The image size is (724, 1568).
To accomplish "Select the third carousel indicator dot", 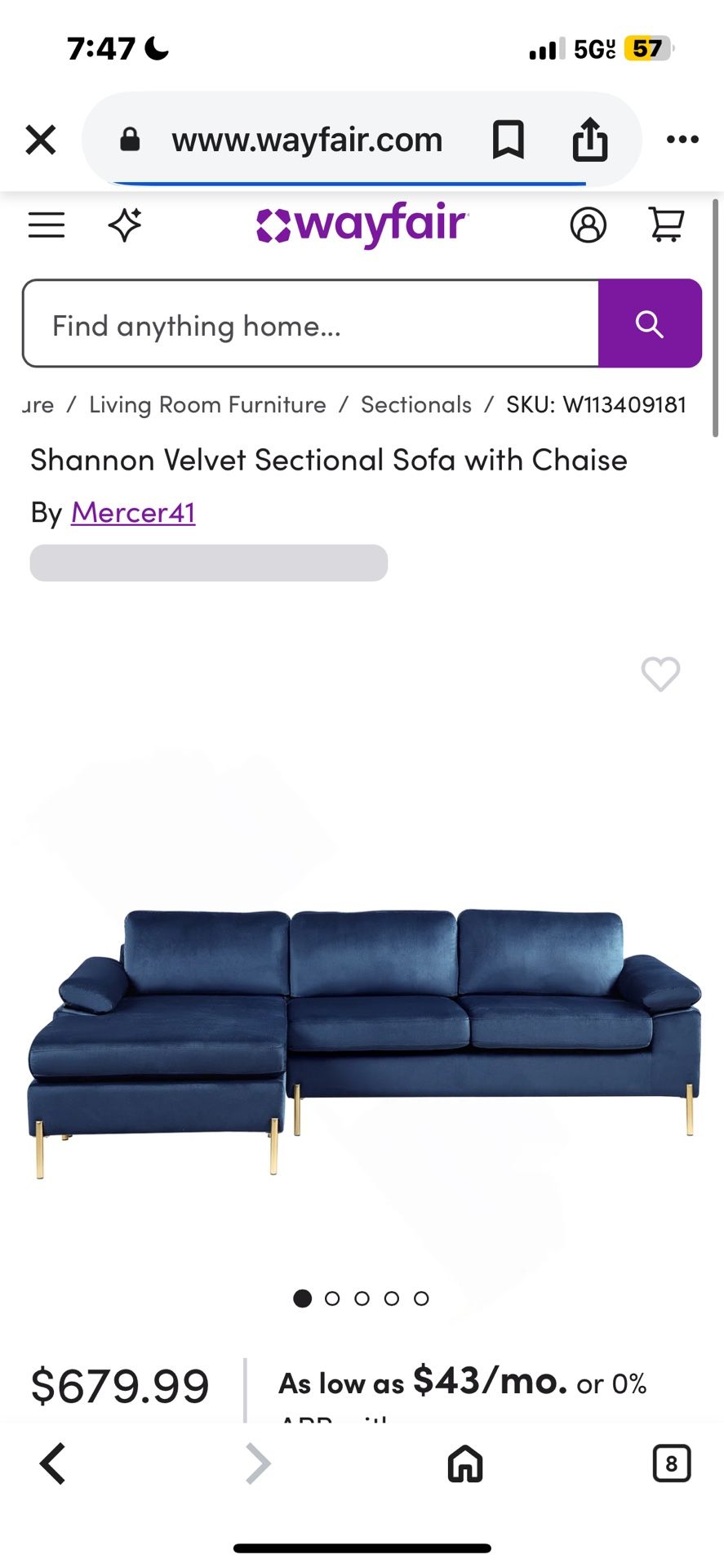I will (362, 1298).
